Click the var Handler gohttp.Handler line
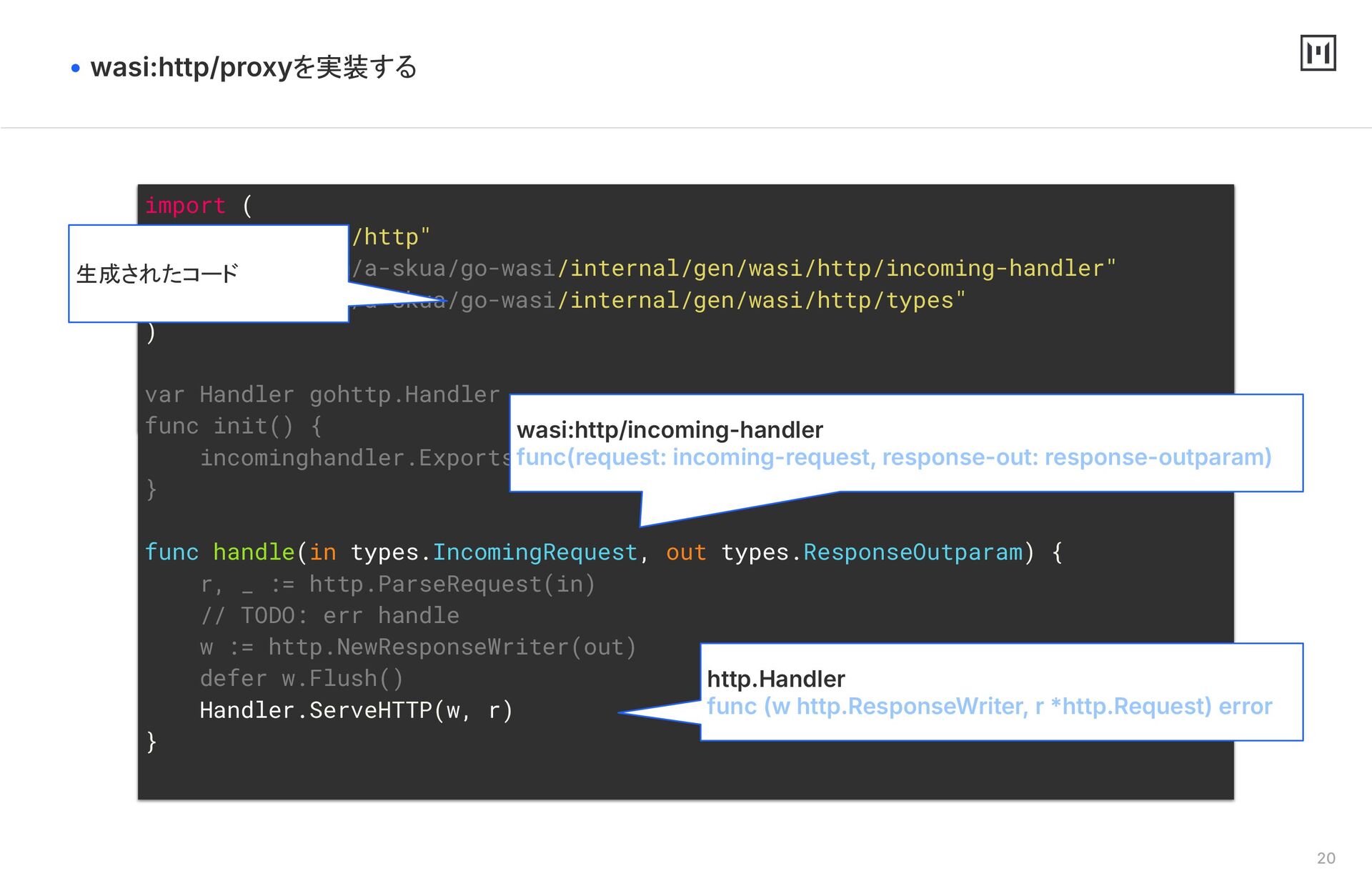Screen dimensions: 1372x886 [x=322, y=394]
